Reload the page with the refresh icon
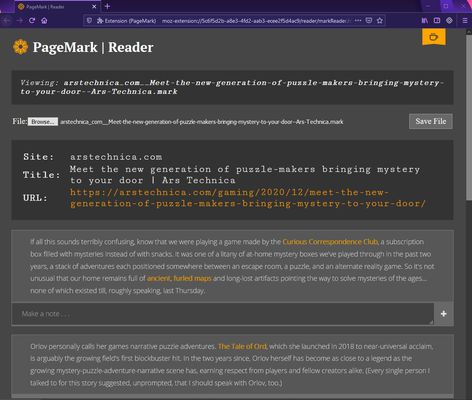Screen dimensions: 472x400 tap(32, 21)
